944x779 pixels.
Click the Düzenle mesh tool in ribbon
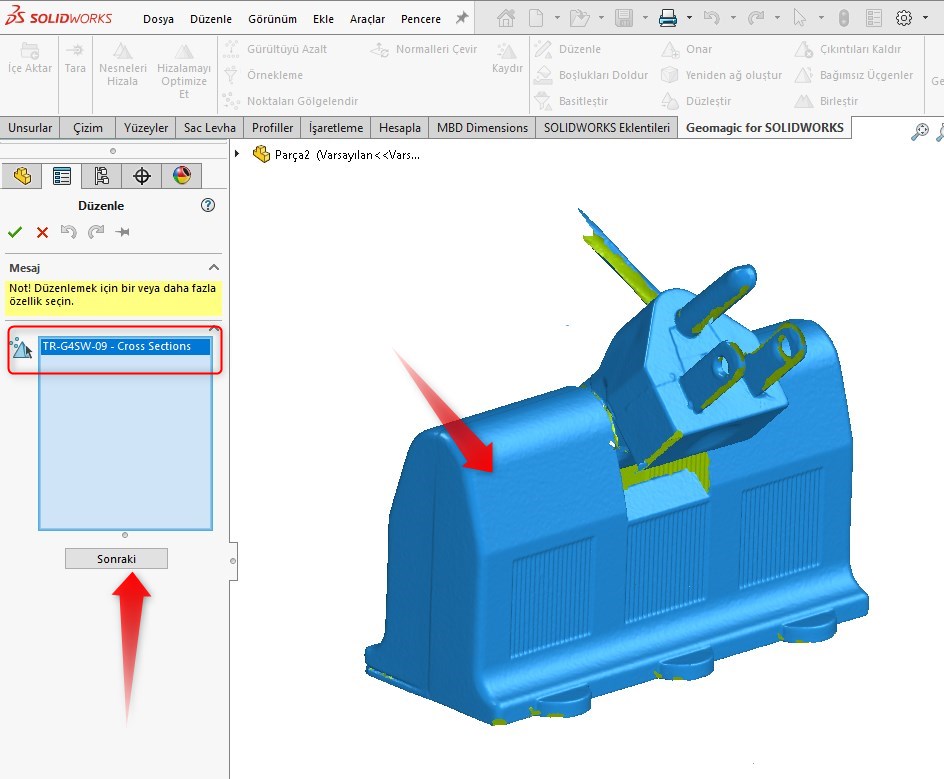coord(568,49)
